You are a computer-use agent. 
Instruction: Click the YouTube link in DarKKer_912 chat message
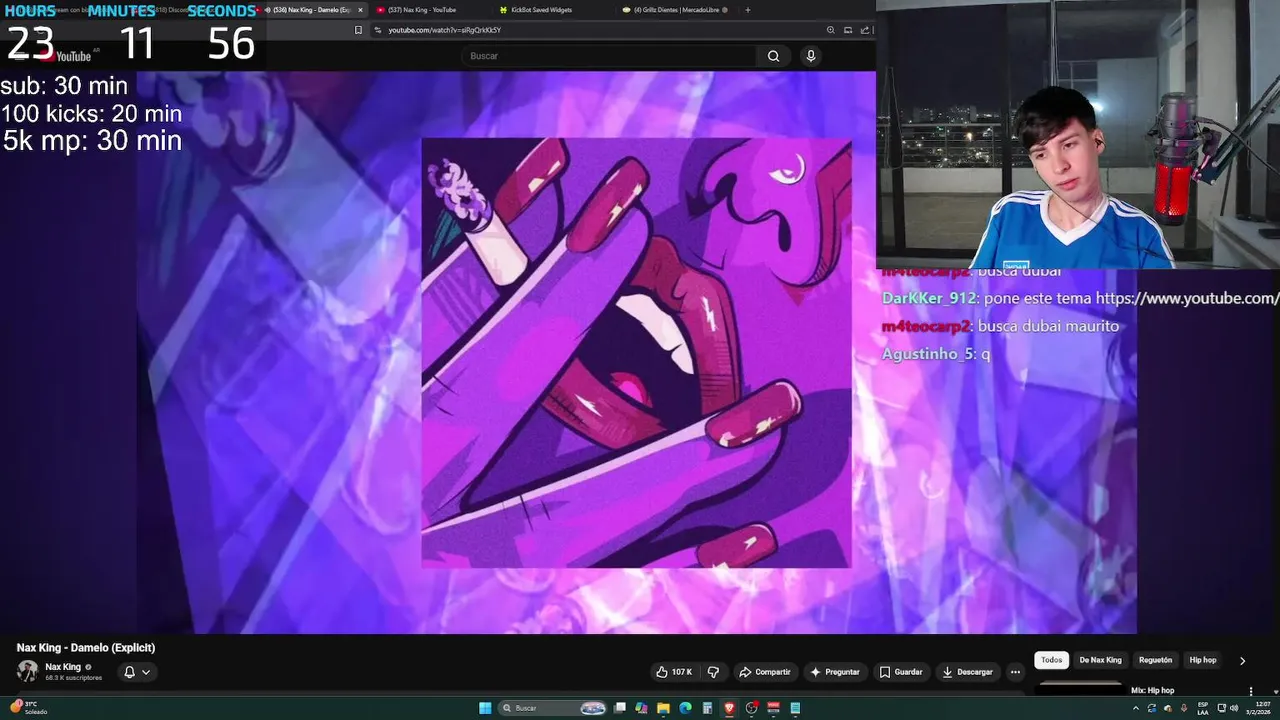click(1187, 298)
